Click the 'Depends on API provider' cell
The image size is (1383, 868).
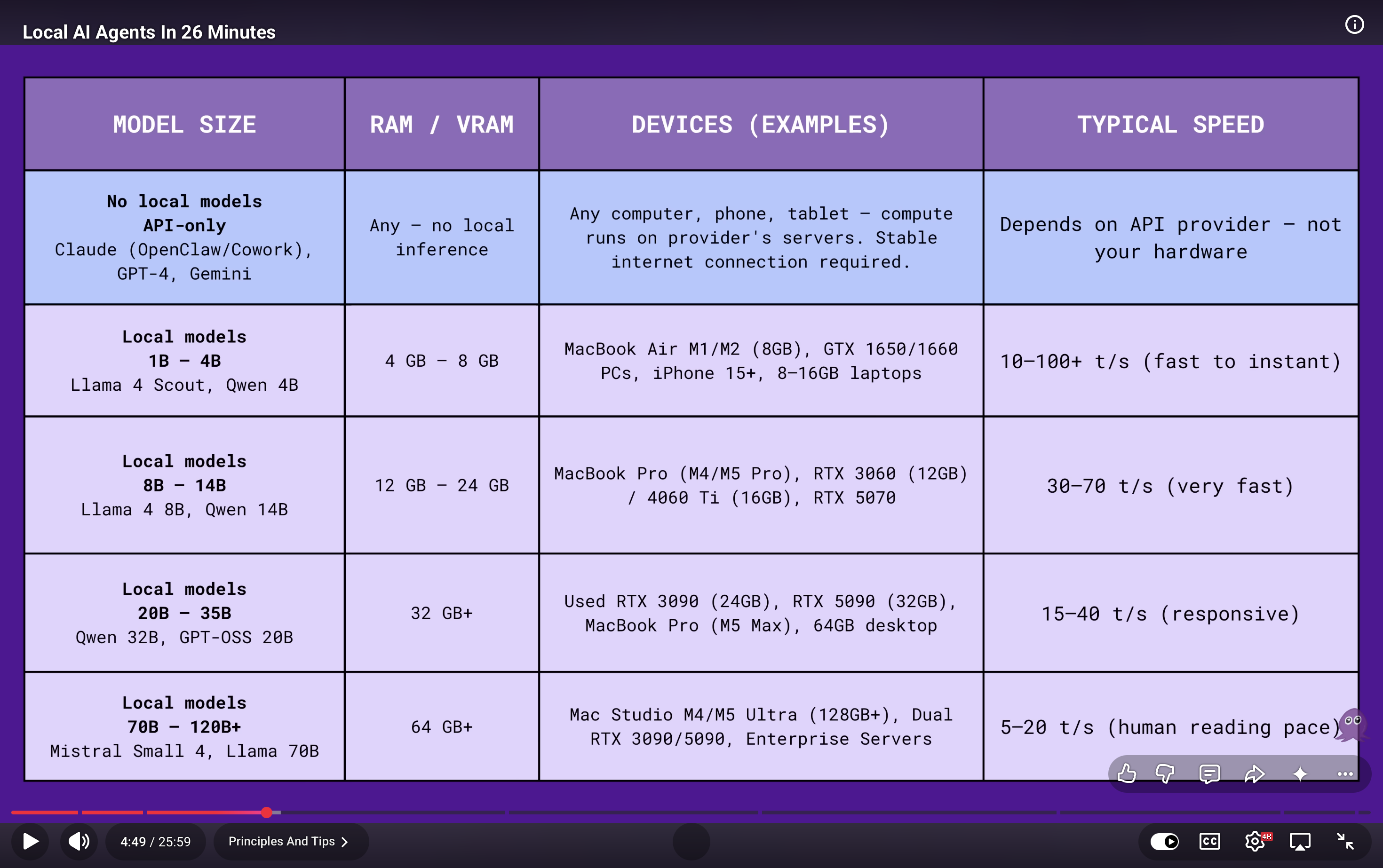(x=1170, y=237)
